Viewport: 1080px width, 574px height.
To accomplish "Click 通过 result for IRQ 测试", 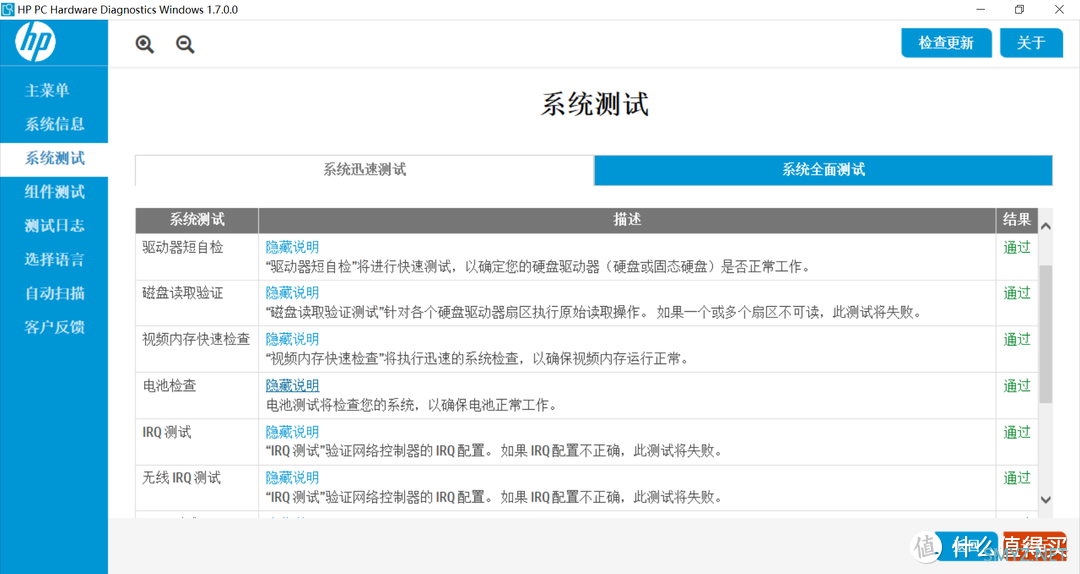I will tap(1017, 432).
